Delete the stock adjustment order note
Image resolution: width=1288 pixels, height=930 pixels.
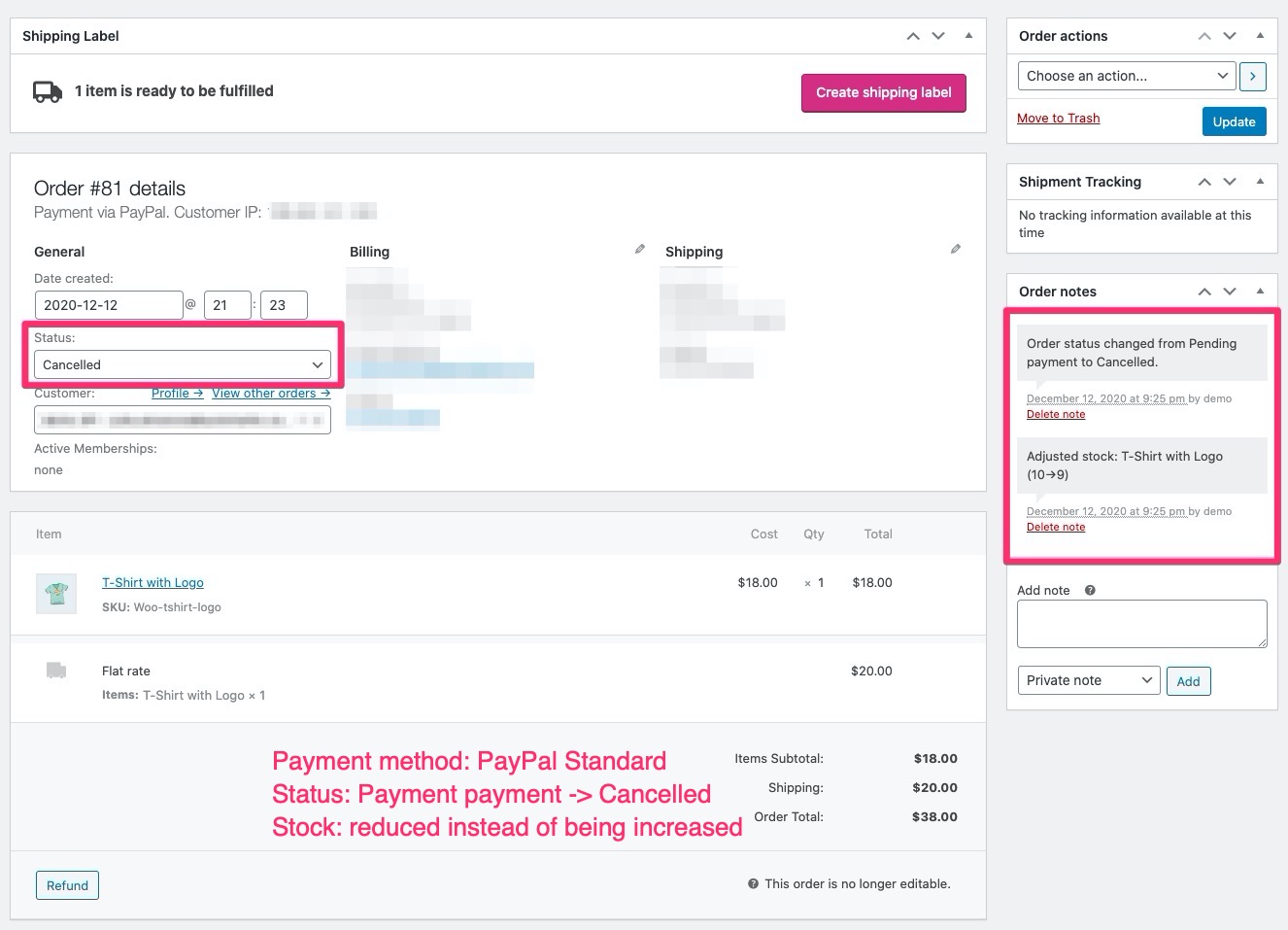tap(1056, 527)
